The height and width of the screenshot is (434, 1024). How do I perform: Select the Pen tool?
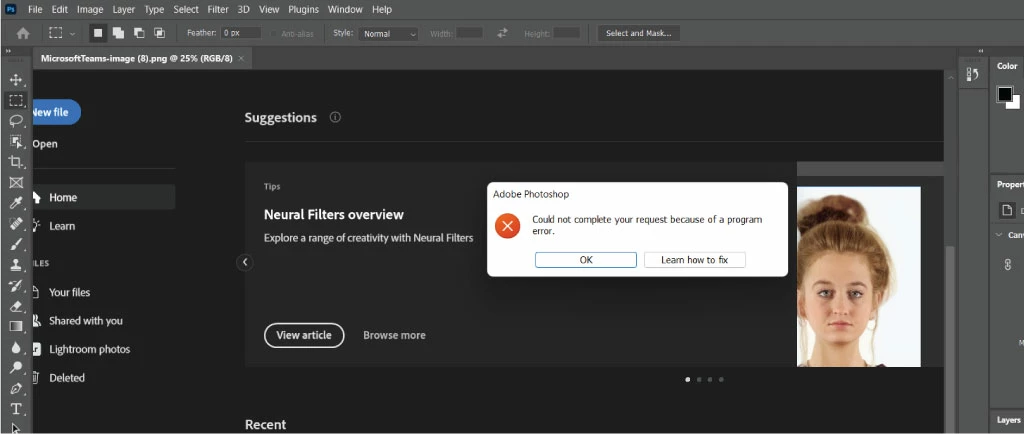16,388
